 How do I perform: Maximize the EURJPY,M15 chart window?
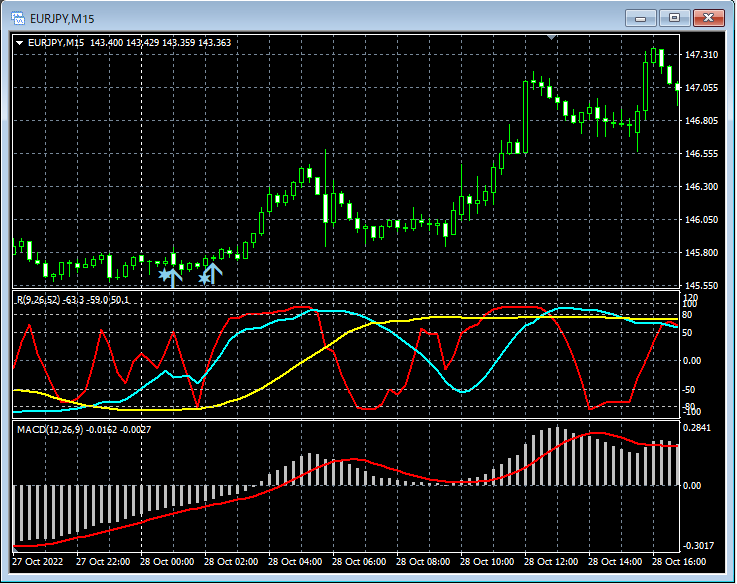(x=674, y=17)
